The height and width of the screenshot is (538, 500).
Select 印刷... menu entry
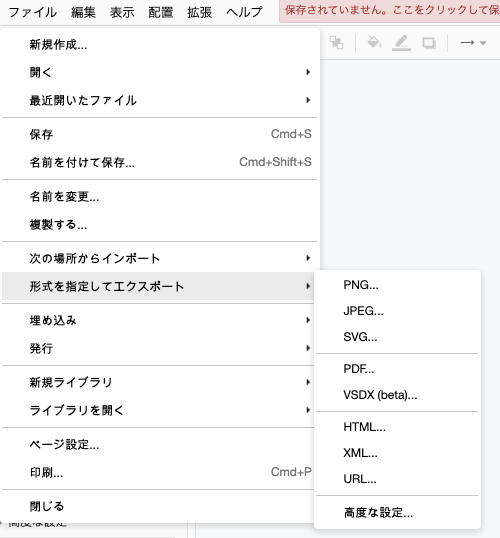point(159,472)
